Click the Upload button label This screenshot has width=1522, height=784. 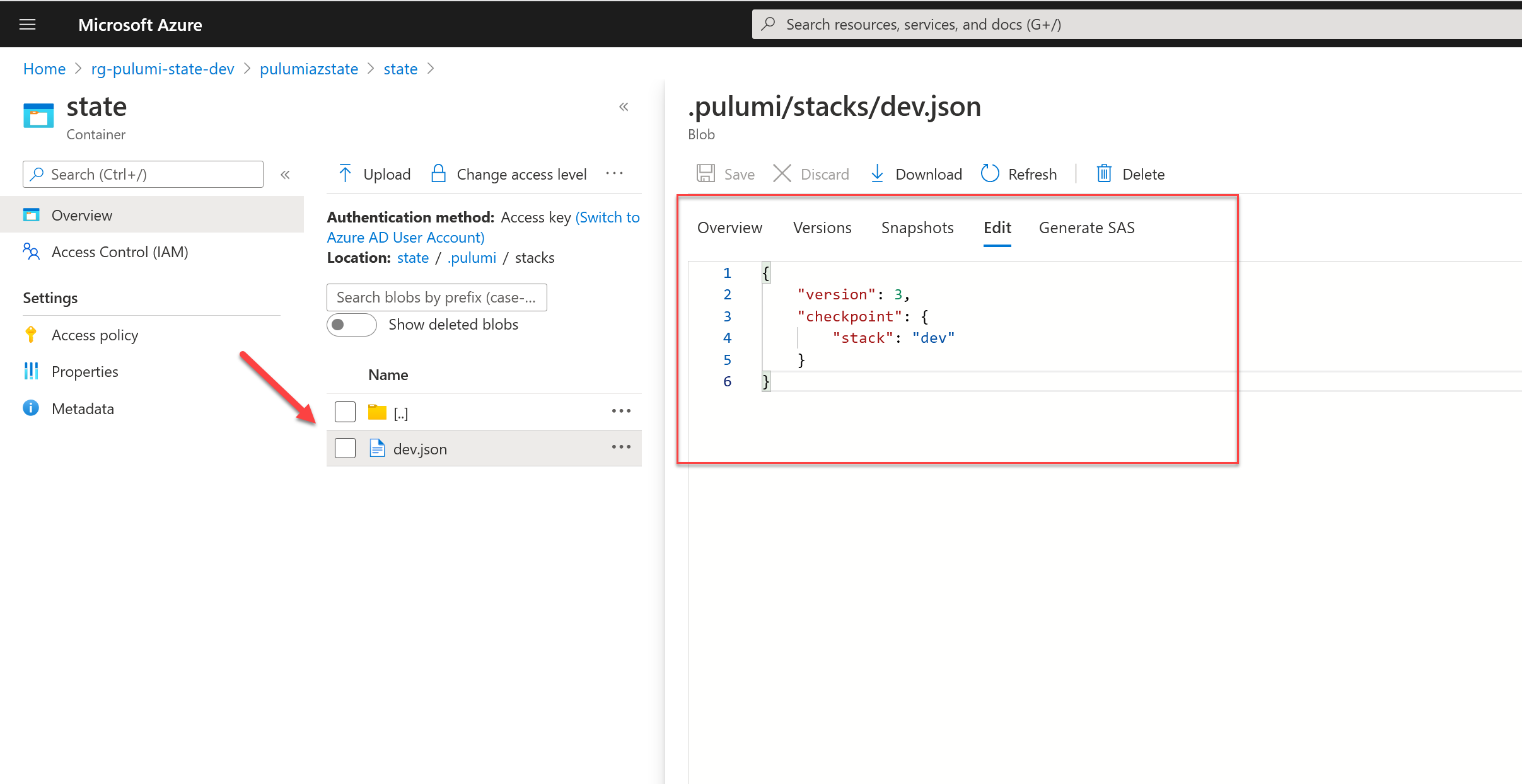coord(386,175)
